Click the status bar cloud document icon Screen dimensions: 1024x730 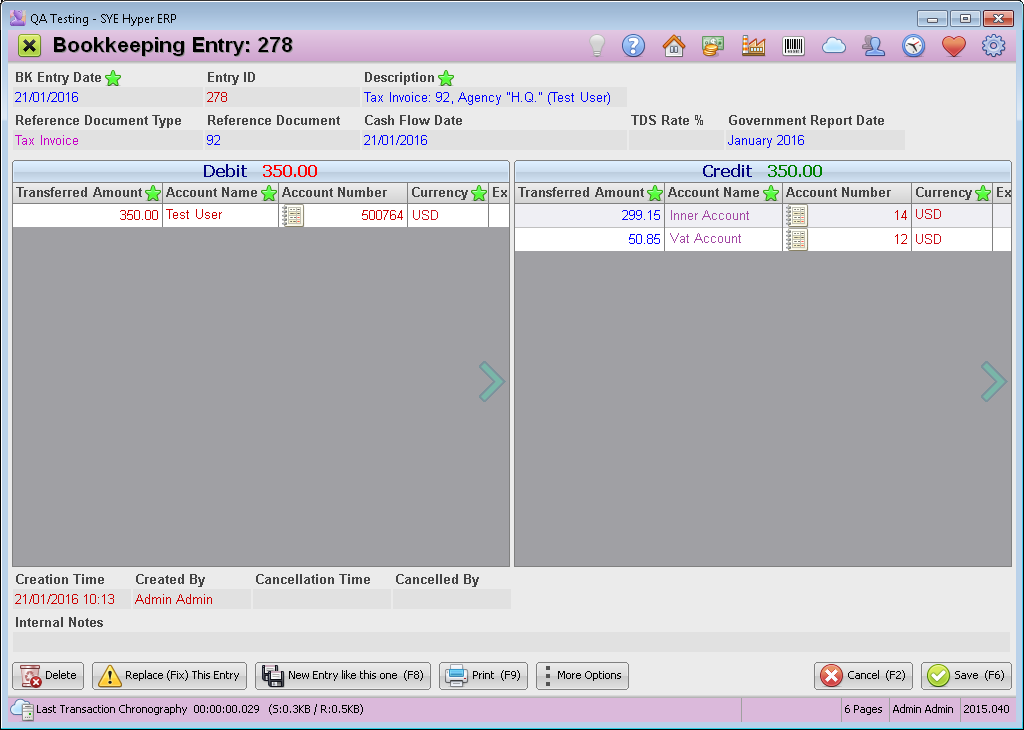(22, 710)
